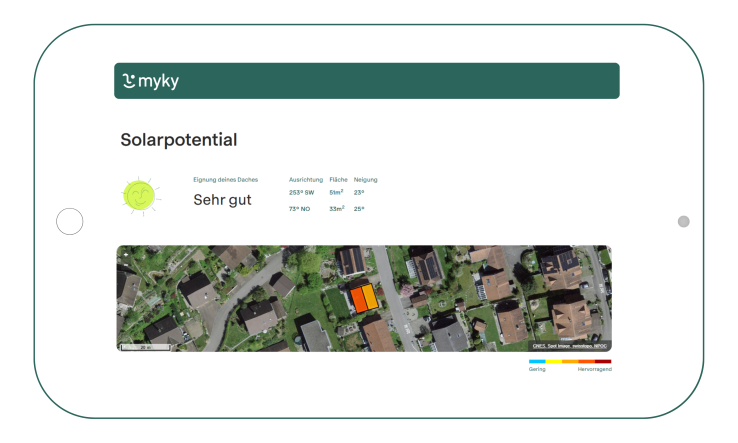
Task: Select the red-orange highlighted roof segment
Action: pos(359,300)
